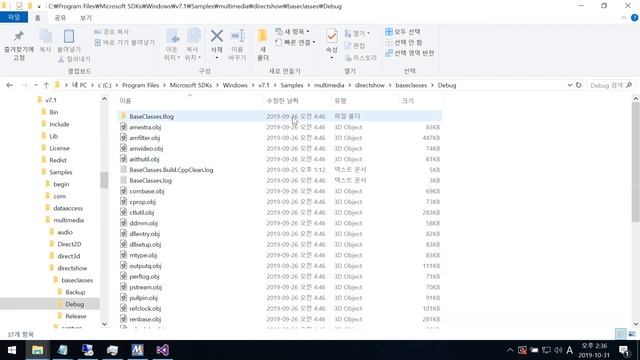Select the Samples folder in the tree

pos(60,172)
